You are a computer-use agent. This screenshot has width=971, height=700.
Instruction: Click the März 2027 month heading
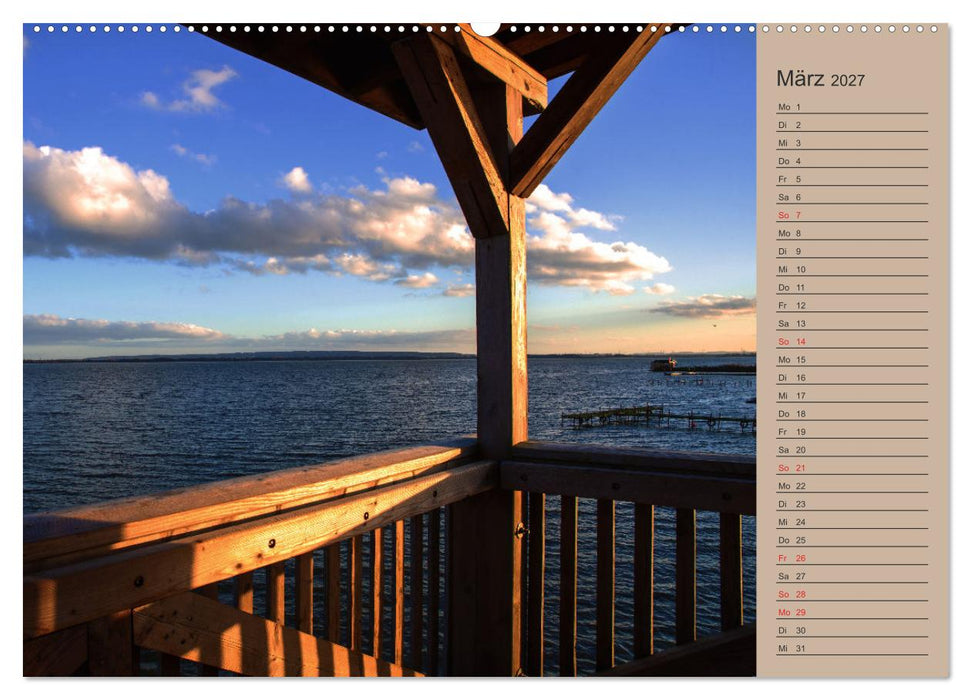tap(820, 79)
